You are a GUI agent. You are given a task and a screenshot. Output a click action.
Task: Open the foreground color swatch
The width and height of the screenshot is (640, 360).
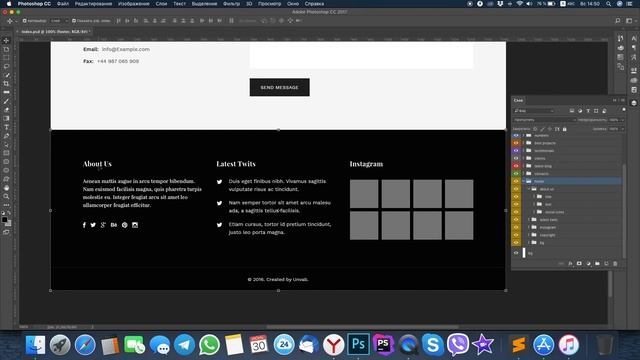pos(4,220)
